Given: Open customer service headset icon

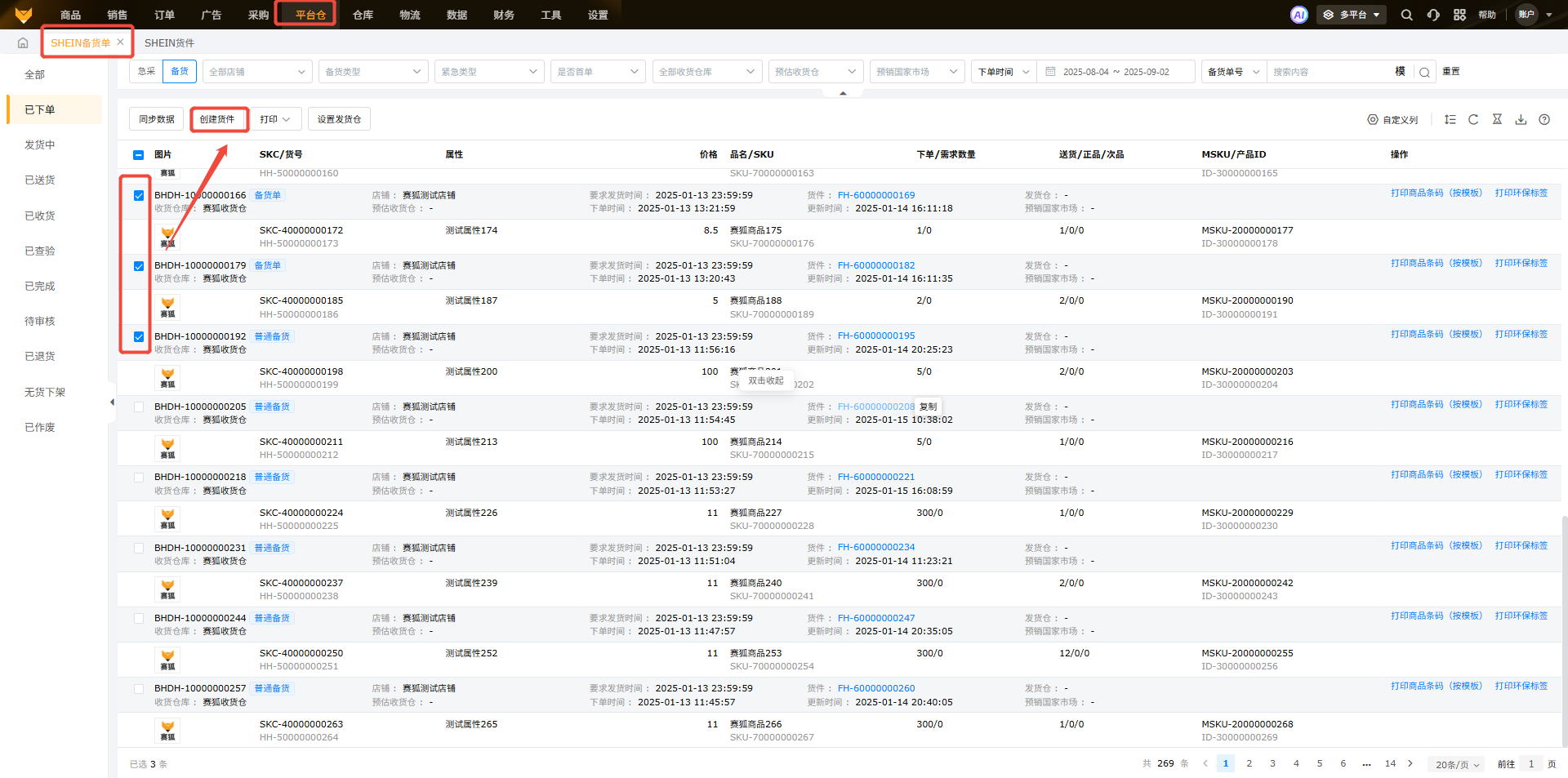Looking at the screenshot, I should [x=1433, y=15].
